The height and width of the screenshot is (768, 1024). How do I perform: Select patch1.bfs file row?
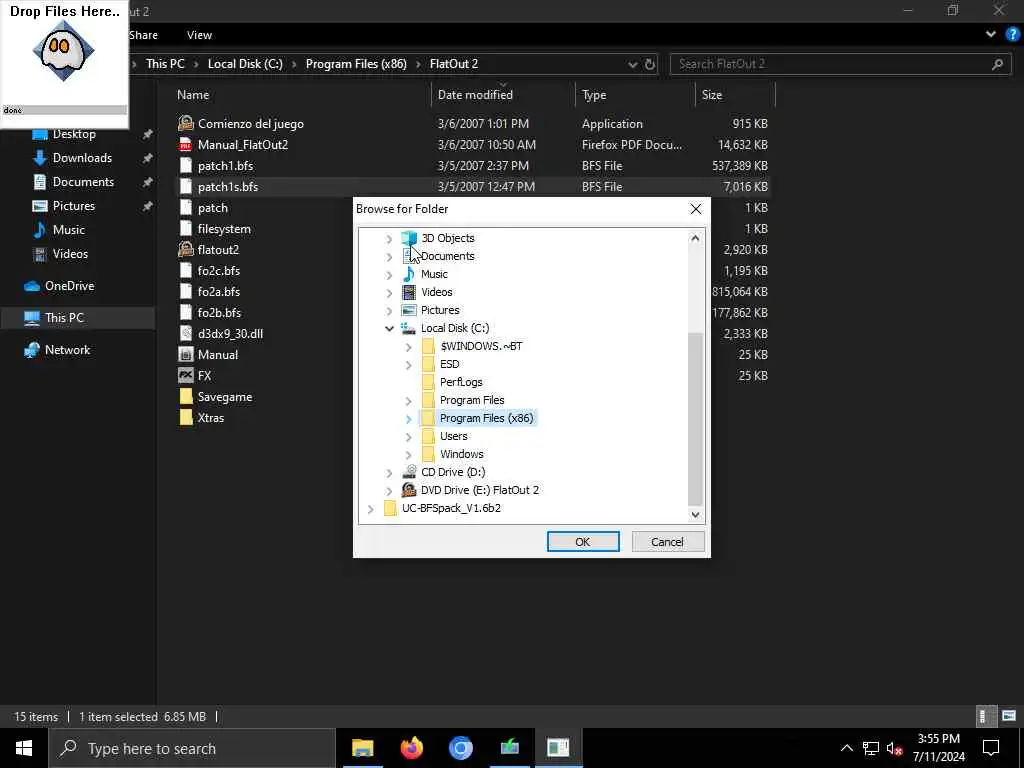pyautogui.click(x=472, y=165)
